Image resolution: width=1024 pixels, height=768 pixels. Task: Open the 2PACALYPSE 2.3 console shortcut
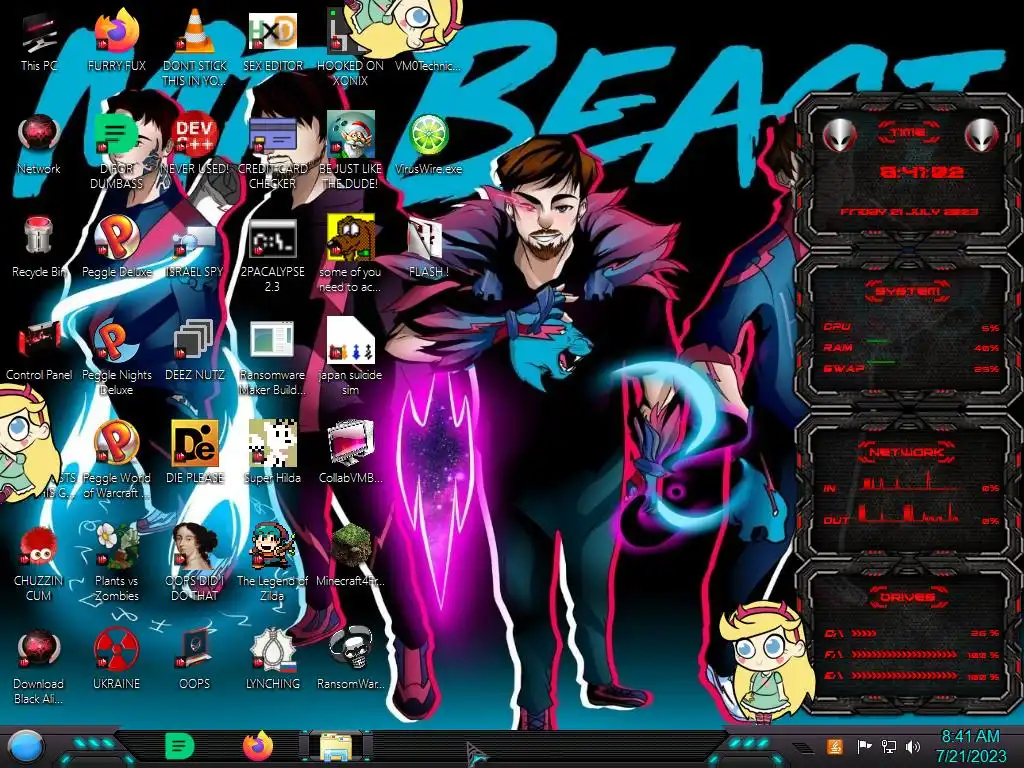(x=272, y=255)
